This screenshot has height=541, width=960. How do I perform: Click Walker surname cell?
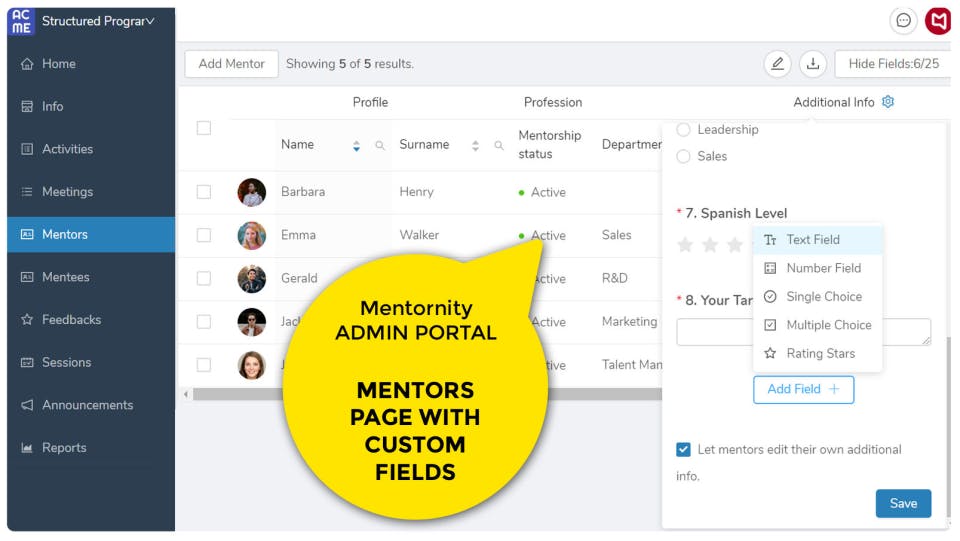tap(419, 235)
